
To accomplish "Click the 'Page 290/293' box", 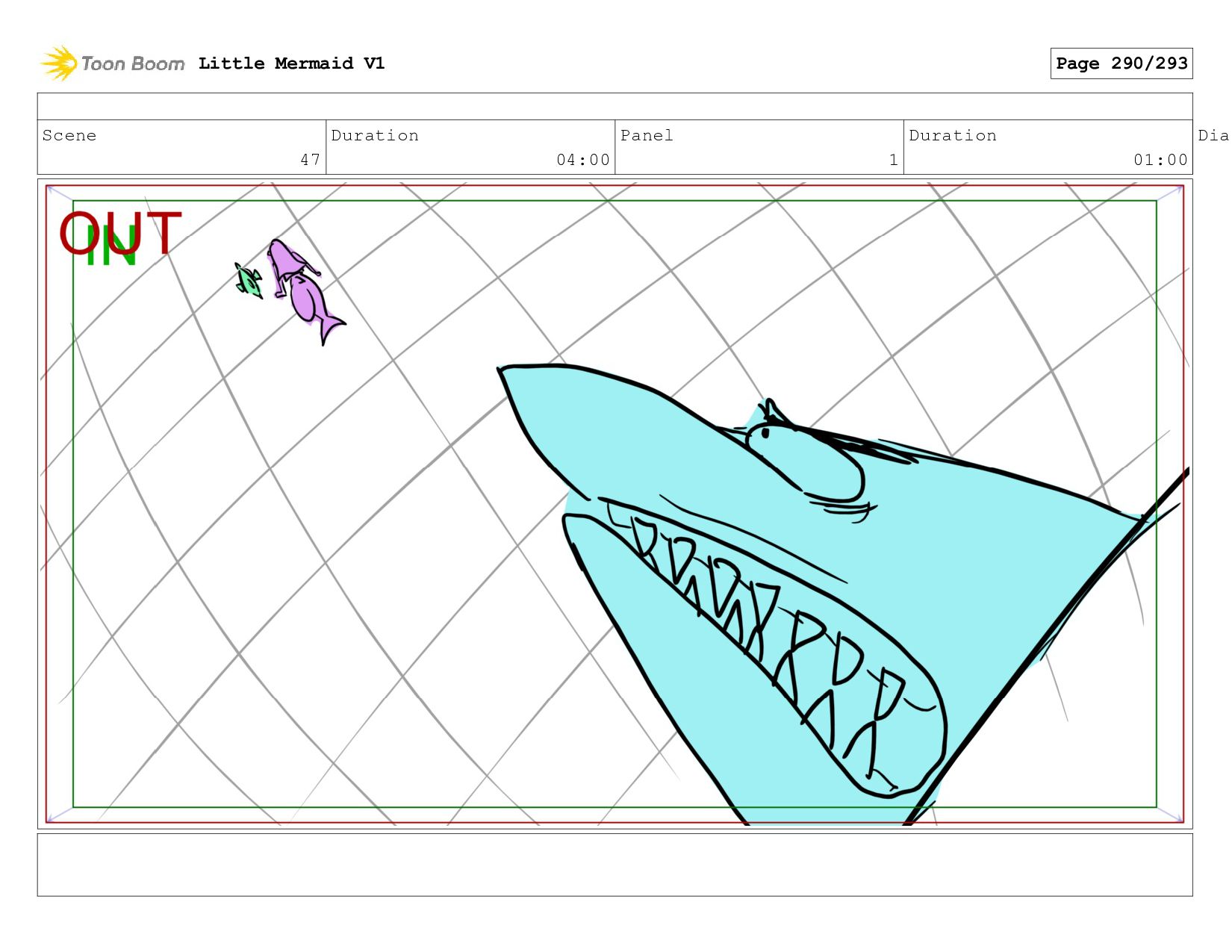I will [x=1121, y=63].
